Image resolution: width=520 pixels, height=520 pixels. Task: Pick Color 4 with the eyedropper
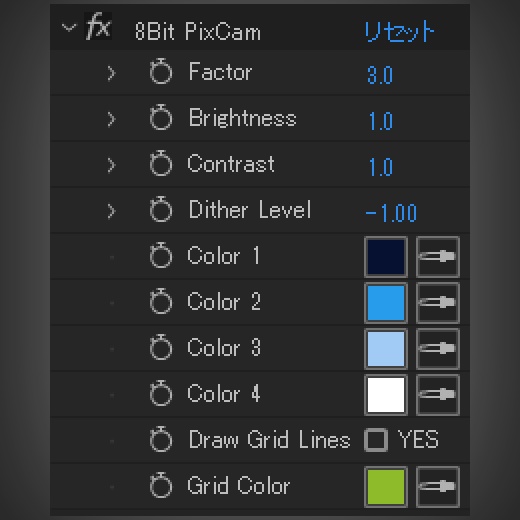pos(438,395)
